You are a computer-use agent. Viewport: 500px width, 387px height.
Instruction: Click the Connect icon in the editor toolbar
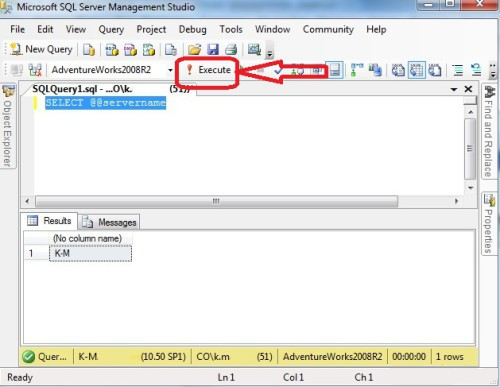(17, 70)
